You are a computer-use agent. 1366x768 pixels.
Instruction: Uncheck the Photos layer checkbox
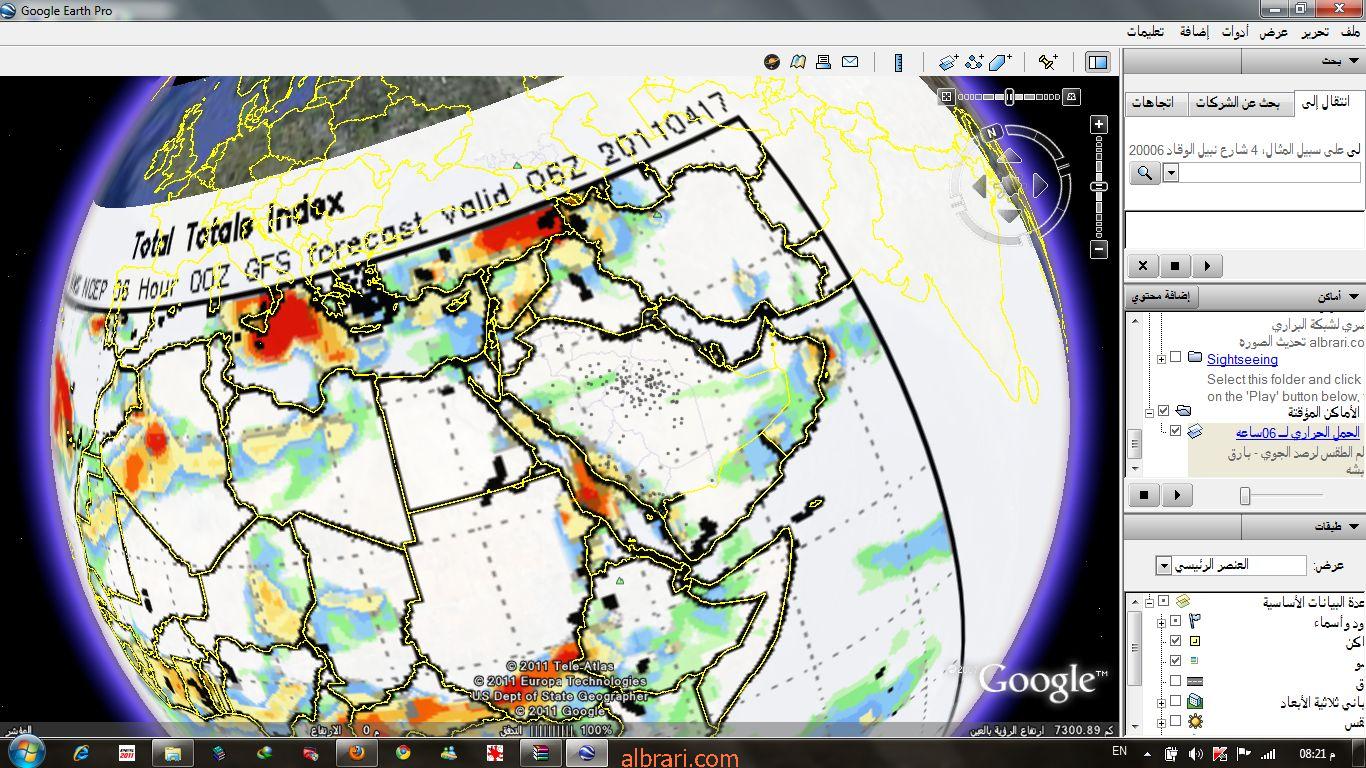tap(1176, 660)
